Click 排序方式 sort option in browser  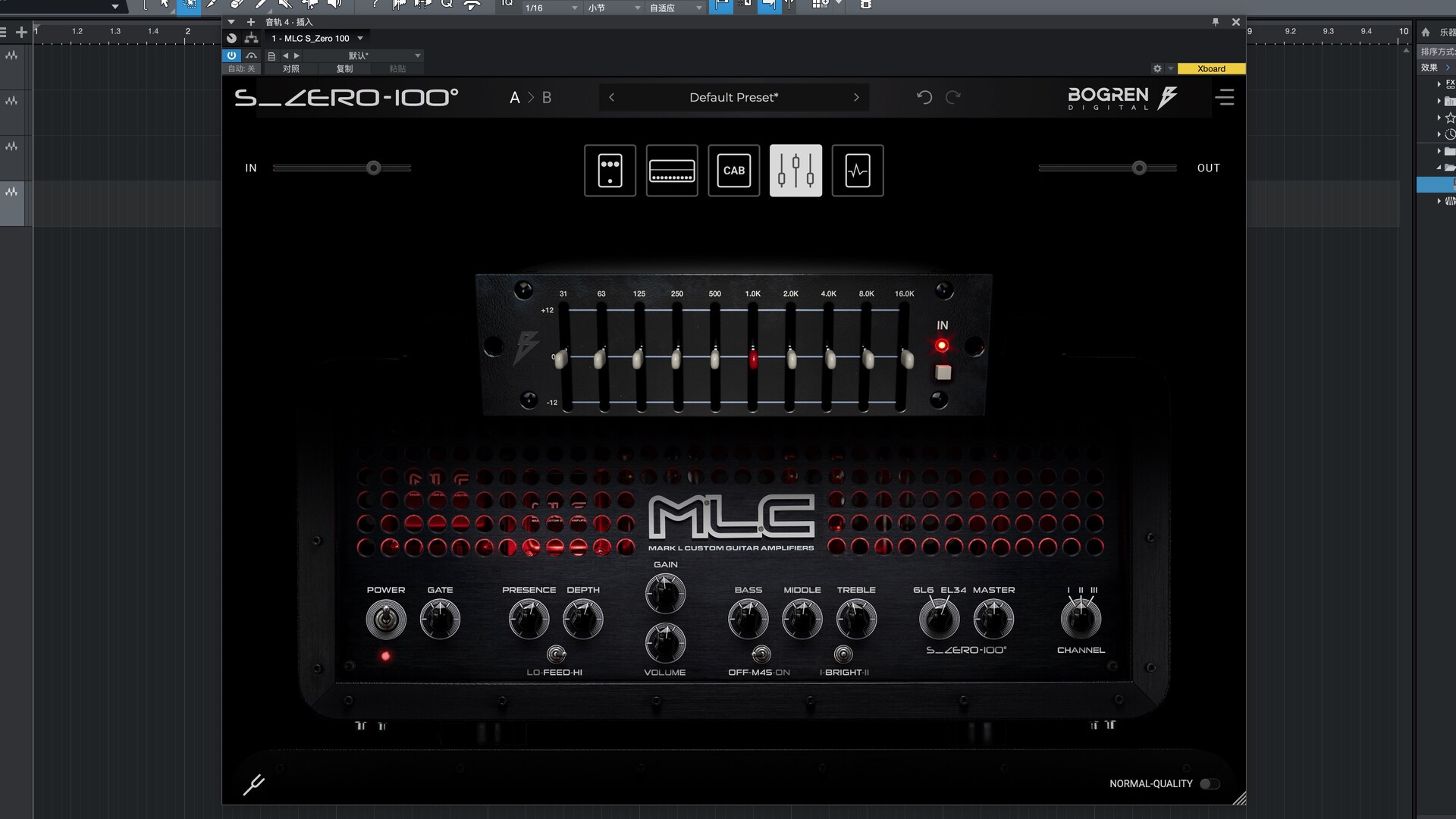click(1438, 52)
